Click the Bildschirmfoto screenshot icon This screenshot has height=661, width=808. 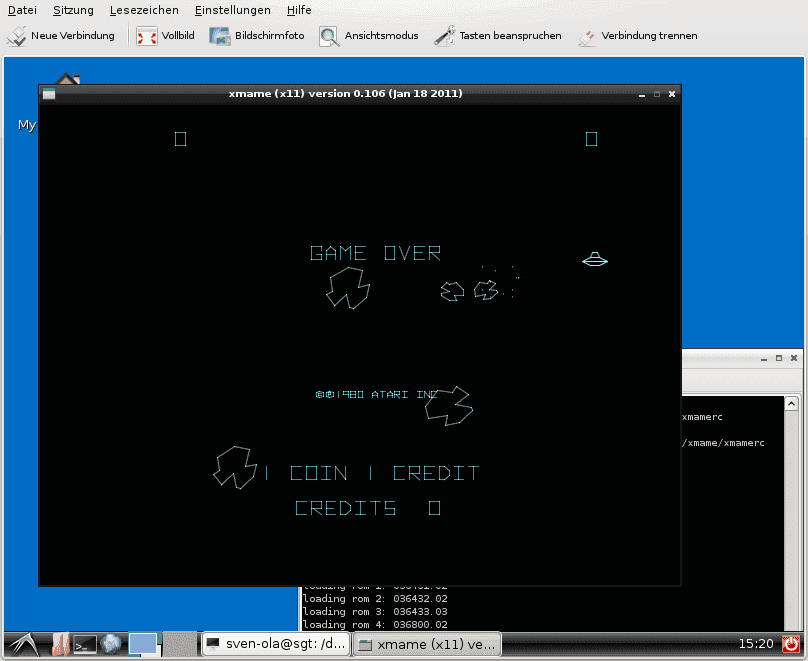[x=220, y=36]
